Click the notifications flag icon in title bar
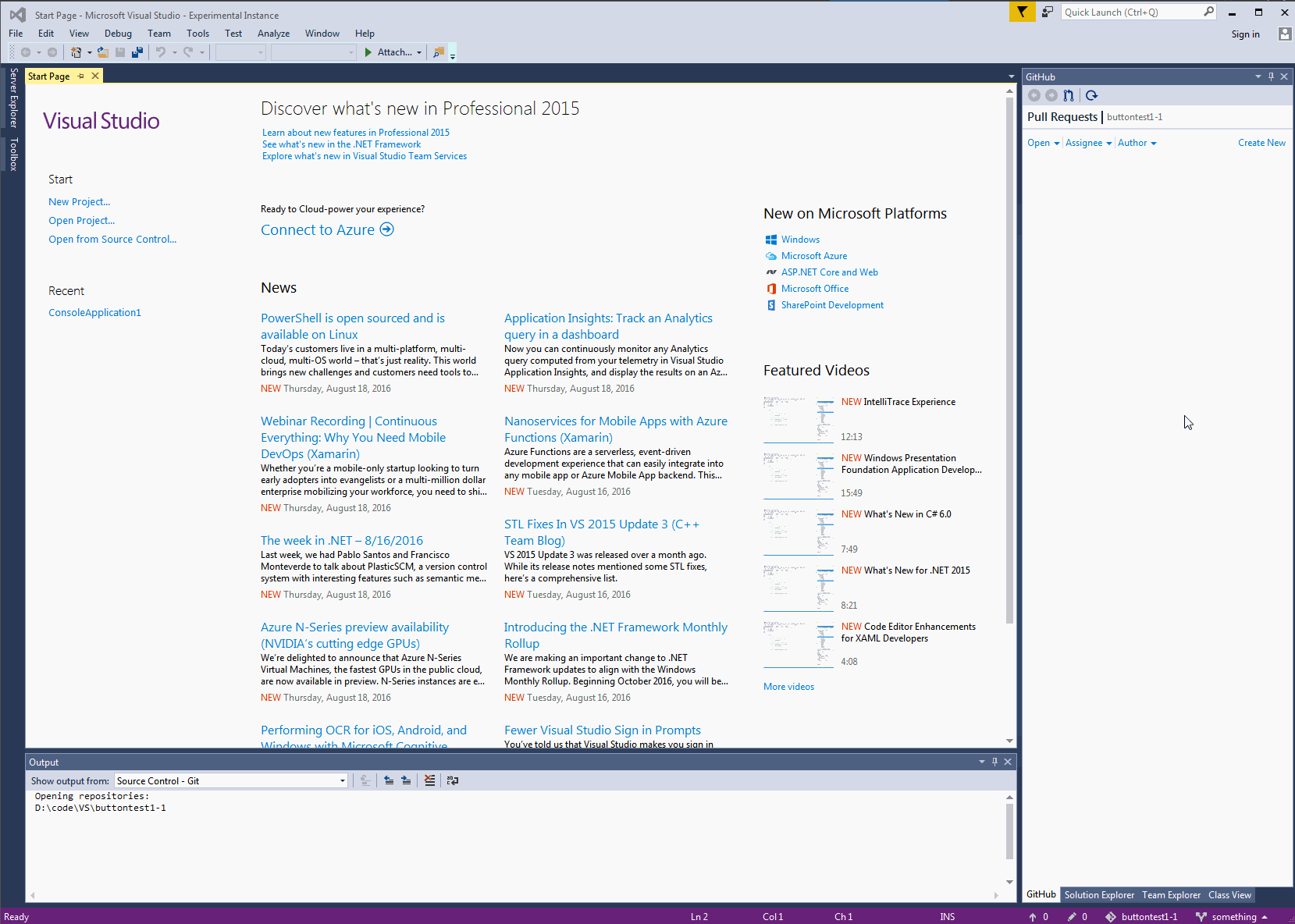Screen dimensions: 1295x924 (1022, 12)
